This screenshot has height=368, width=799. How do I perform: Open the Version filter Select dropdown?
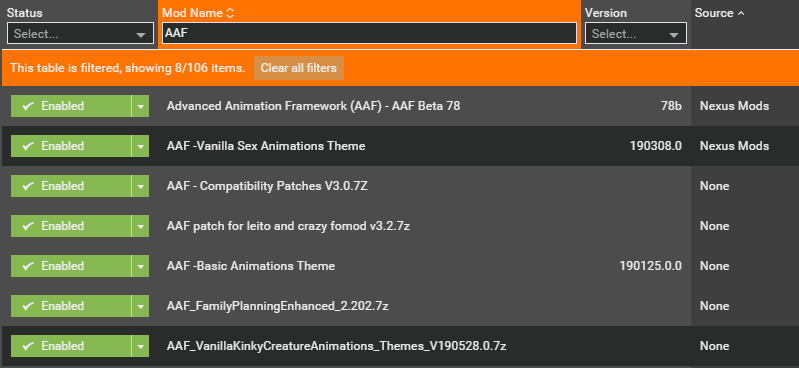635,34
